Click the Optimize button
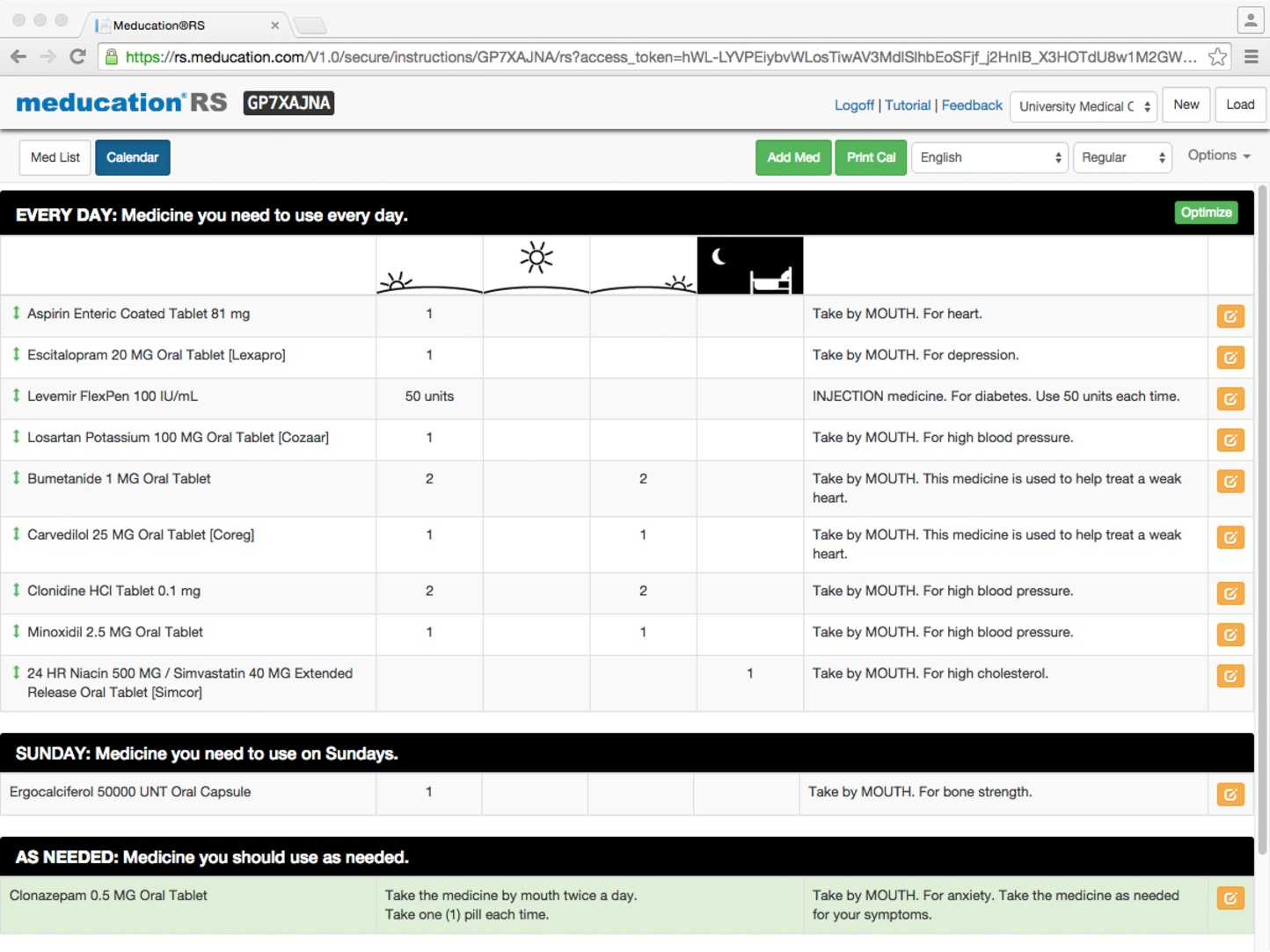Image resolution: width=1270 pixels, height=952 pixels. (1207, 213)
